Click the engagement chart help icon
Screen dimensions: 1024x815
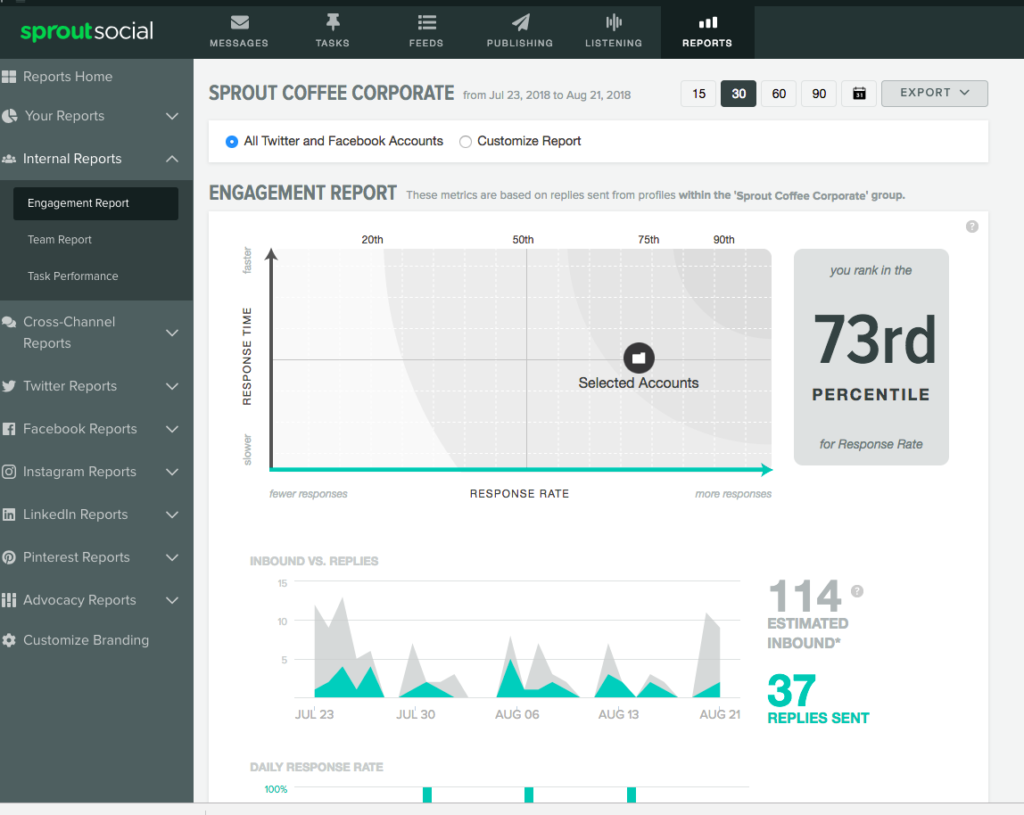[x=972, y=227]
